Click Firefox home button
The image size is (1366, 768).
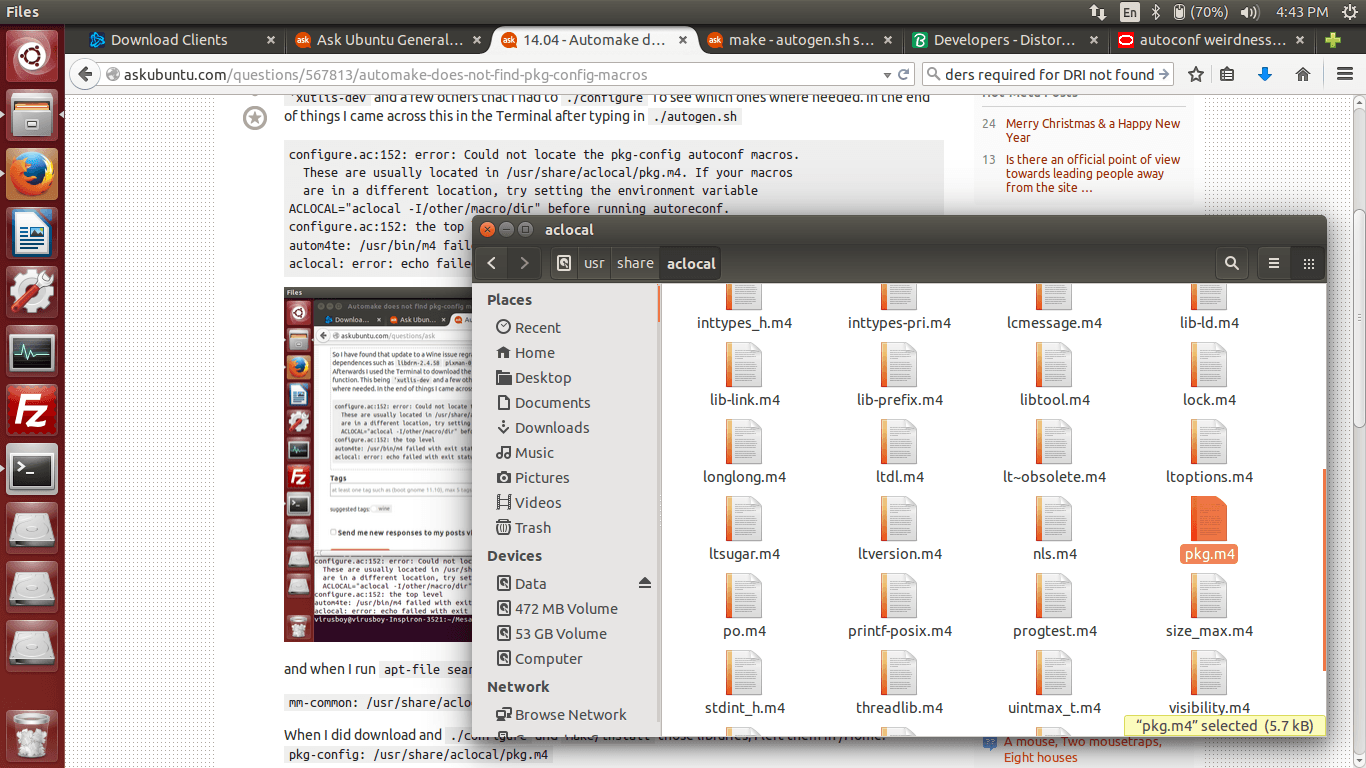coord(1302,74)
